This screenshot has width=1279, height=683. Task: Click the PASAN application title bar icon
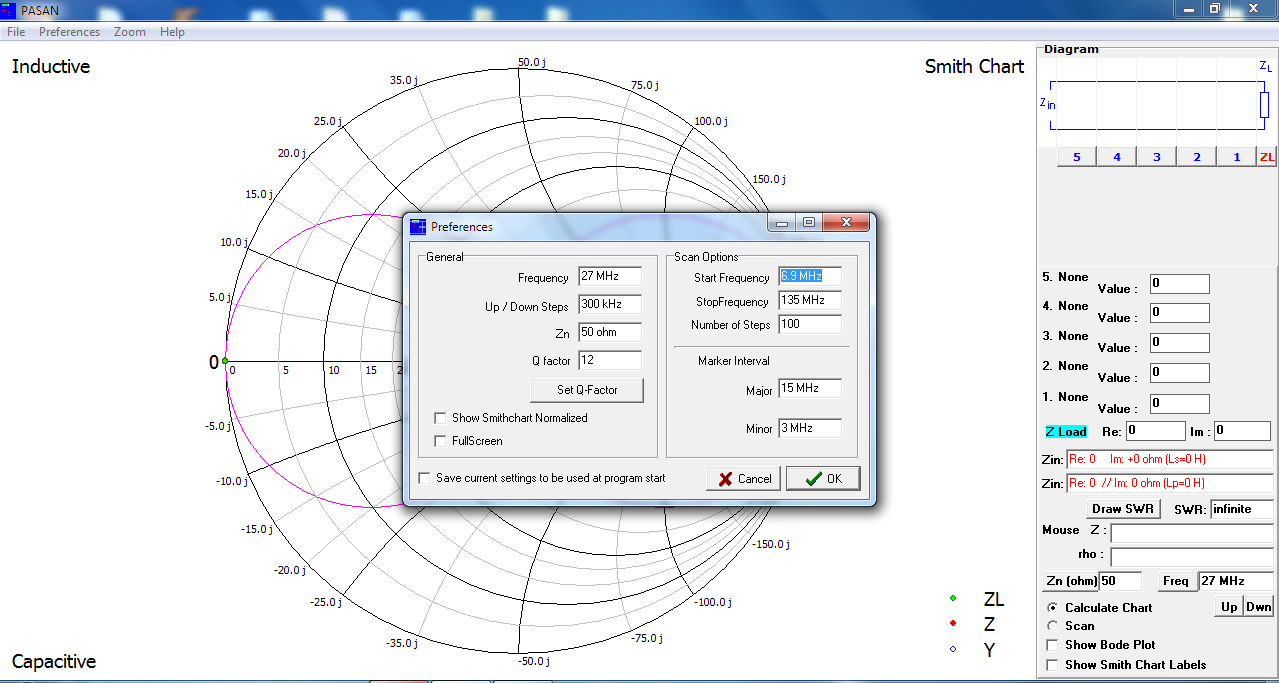pyautogui.click(x=8, y=9)
